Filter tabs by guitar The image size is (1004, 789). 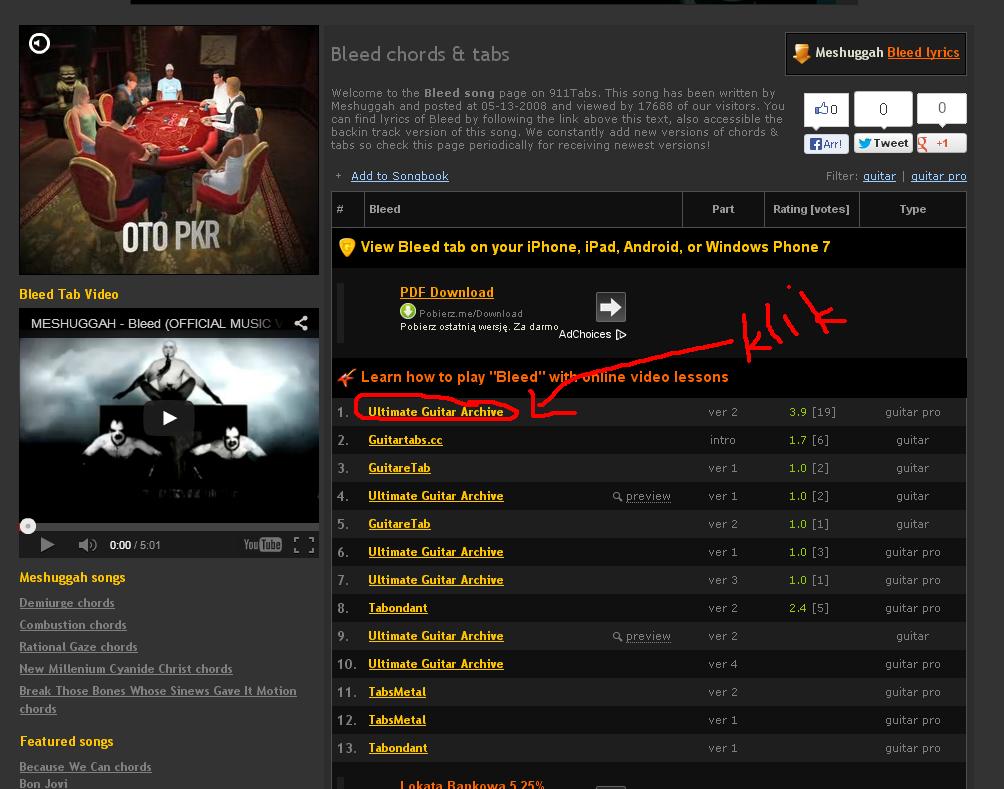pyautogui.click(x=879, y=176)
